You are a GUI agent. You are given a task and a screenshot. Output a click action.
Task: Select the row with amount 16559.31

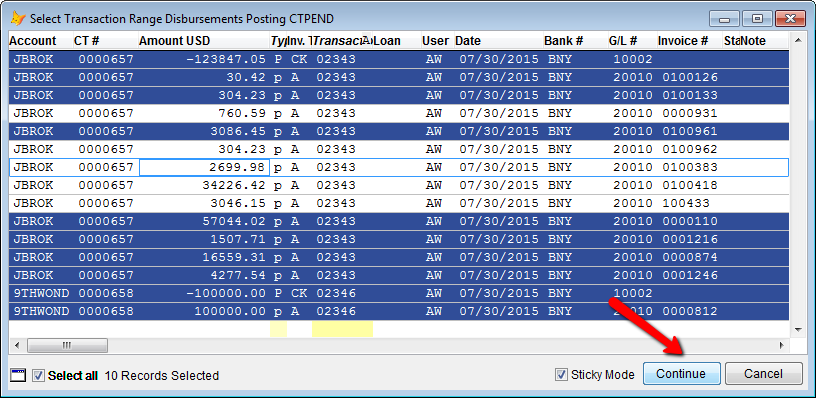(399, 258)
